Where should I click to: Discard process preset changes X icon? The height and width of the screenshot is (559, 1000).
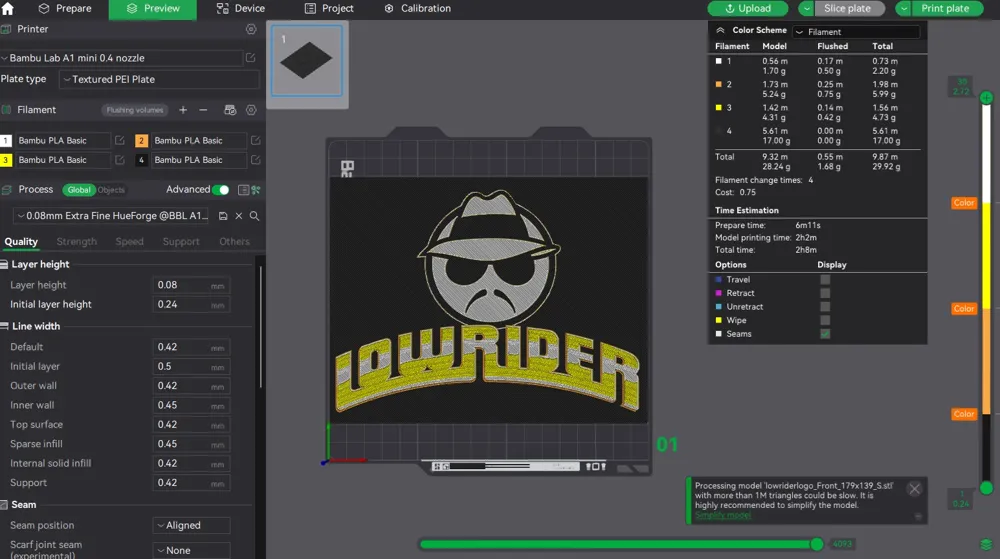239,216
